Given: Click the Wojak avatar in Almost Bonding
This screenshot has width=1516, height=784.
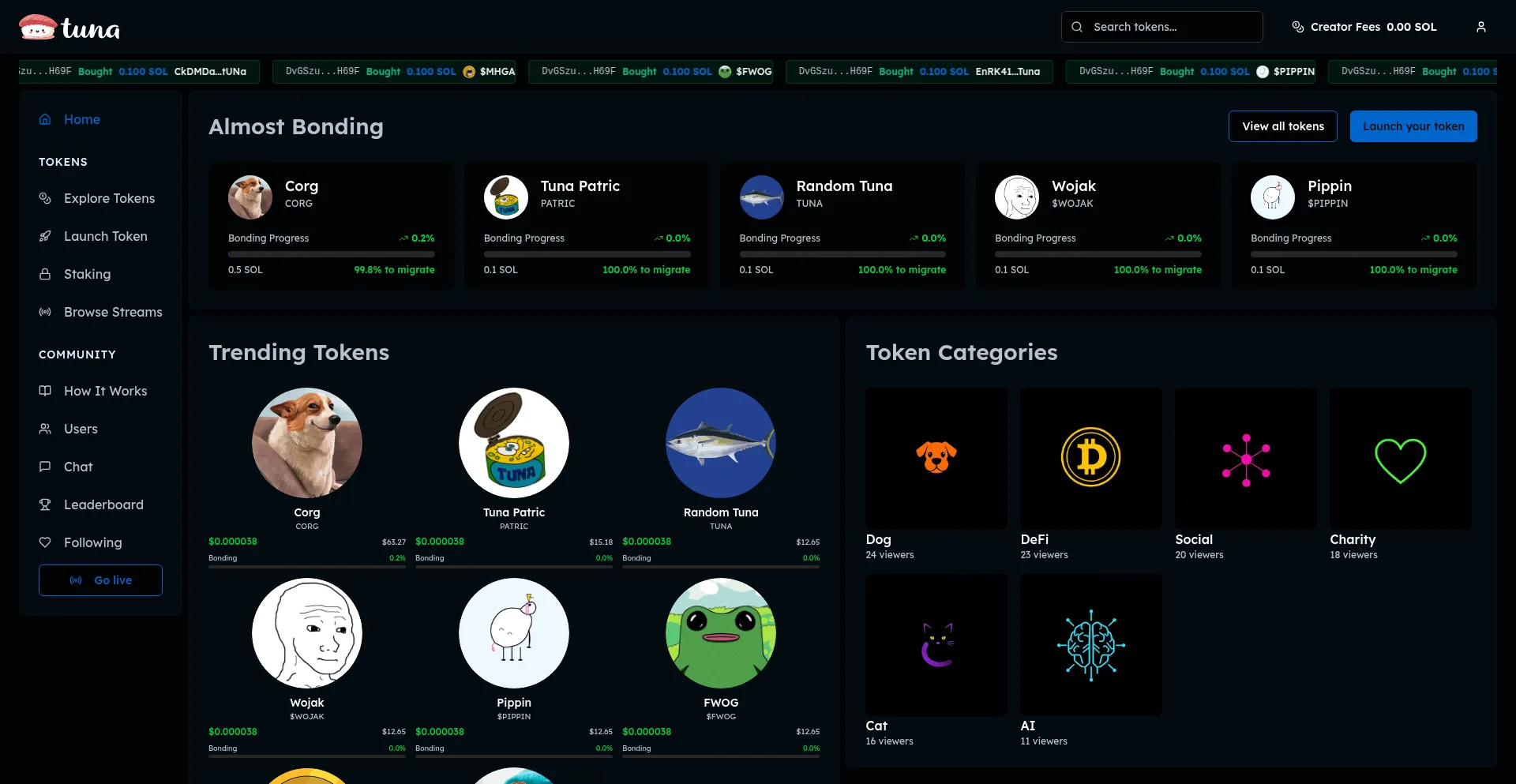Looking at the screenshot, I should coord(1016,197).
